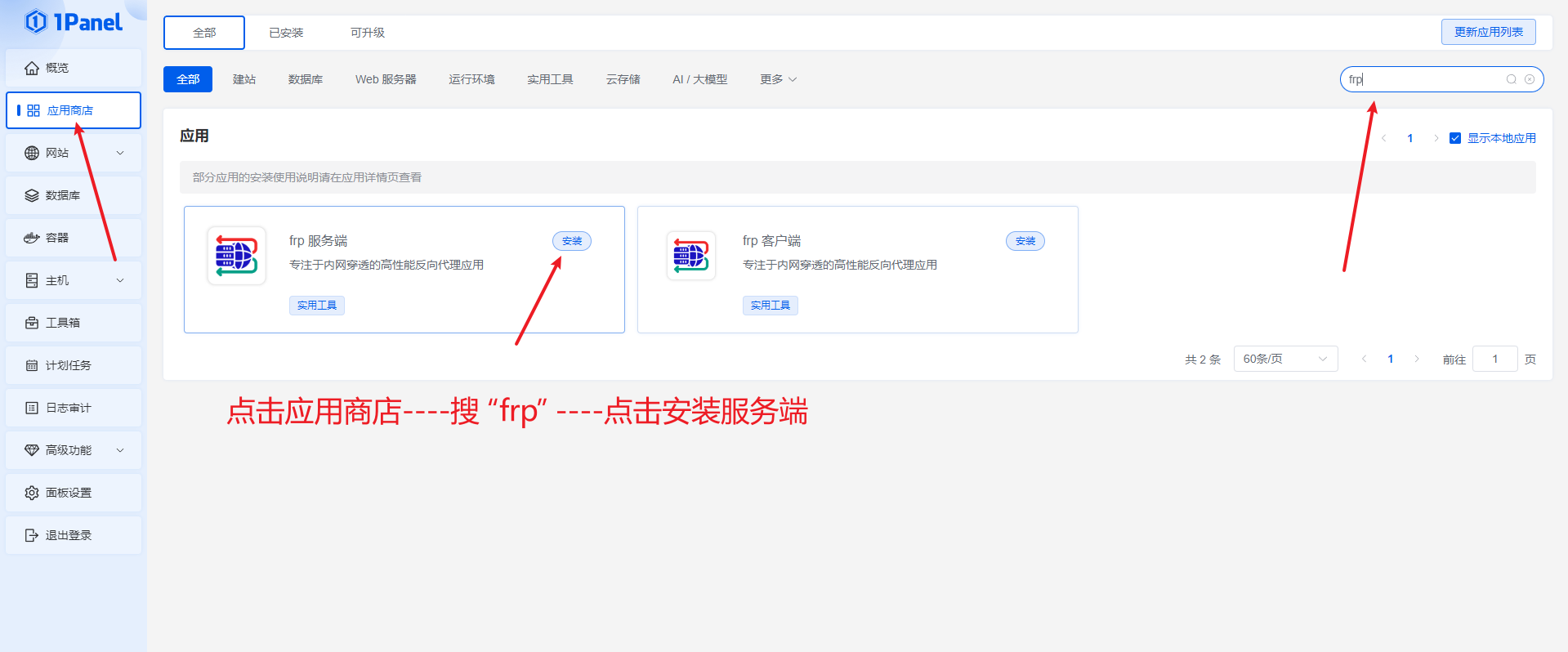
Task: Click the 共 2 条 total count text
Action: pyautogui.click(x=1203, y=359)
